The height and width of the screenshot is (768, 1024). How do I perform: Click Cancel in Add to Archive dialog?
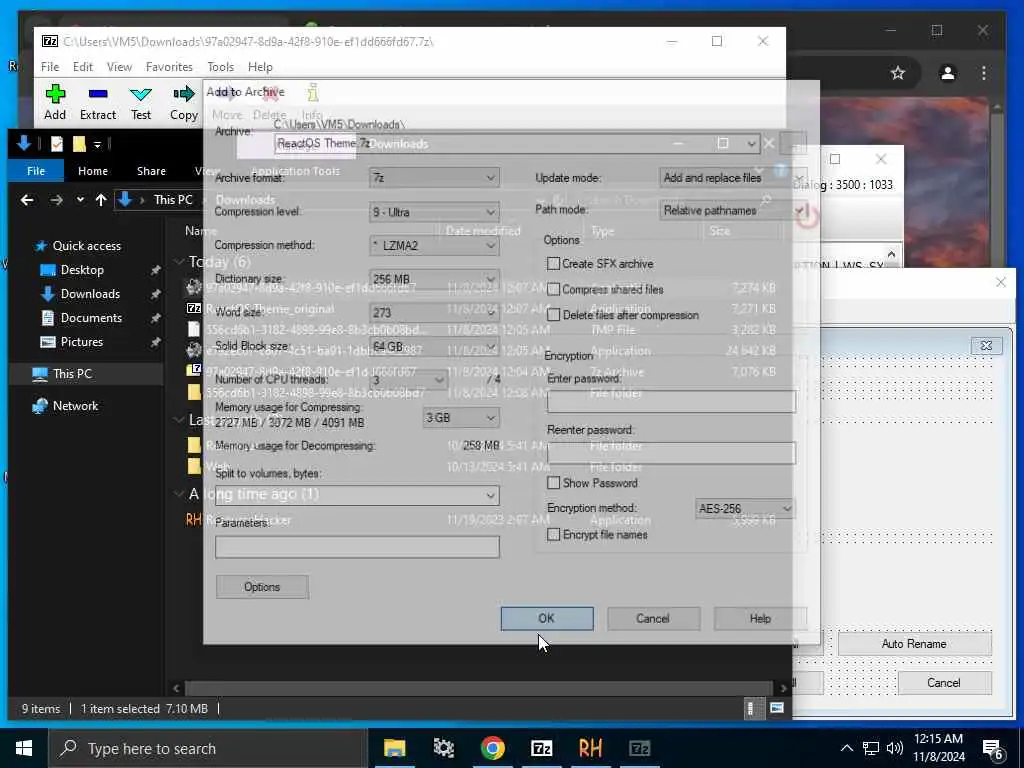(653, 618)
